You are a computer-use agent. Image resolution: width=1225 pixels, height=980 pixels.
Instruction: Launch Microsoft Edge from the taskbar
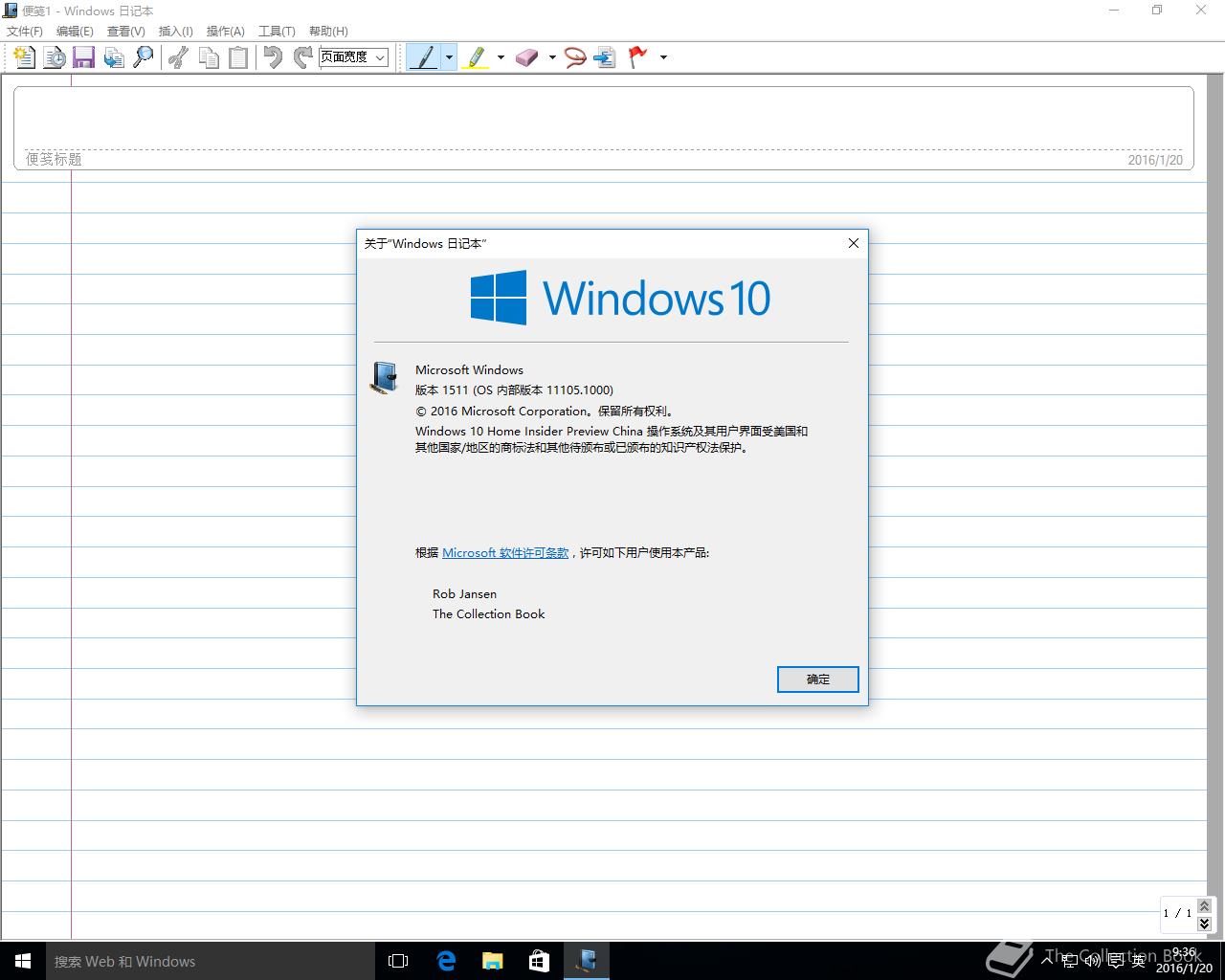coord(446,961)
